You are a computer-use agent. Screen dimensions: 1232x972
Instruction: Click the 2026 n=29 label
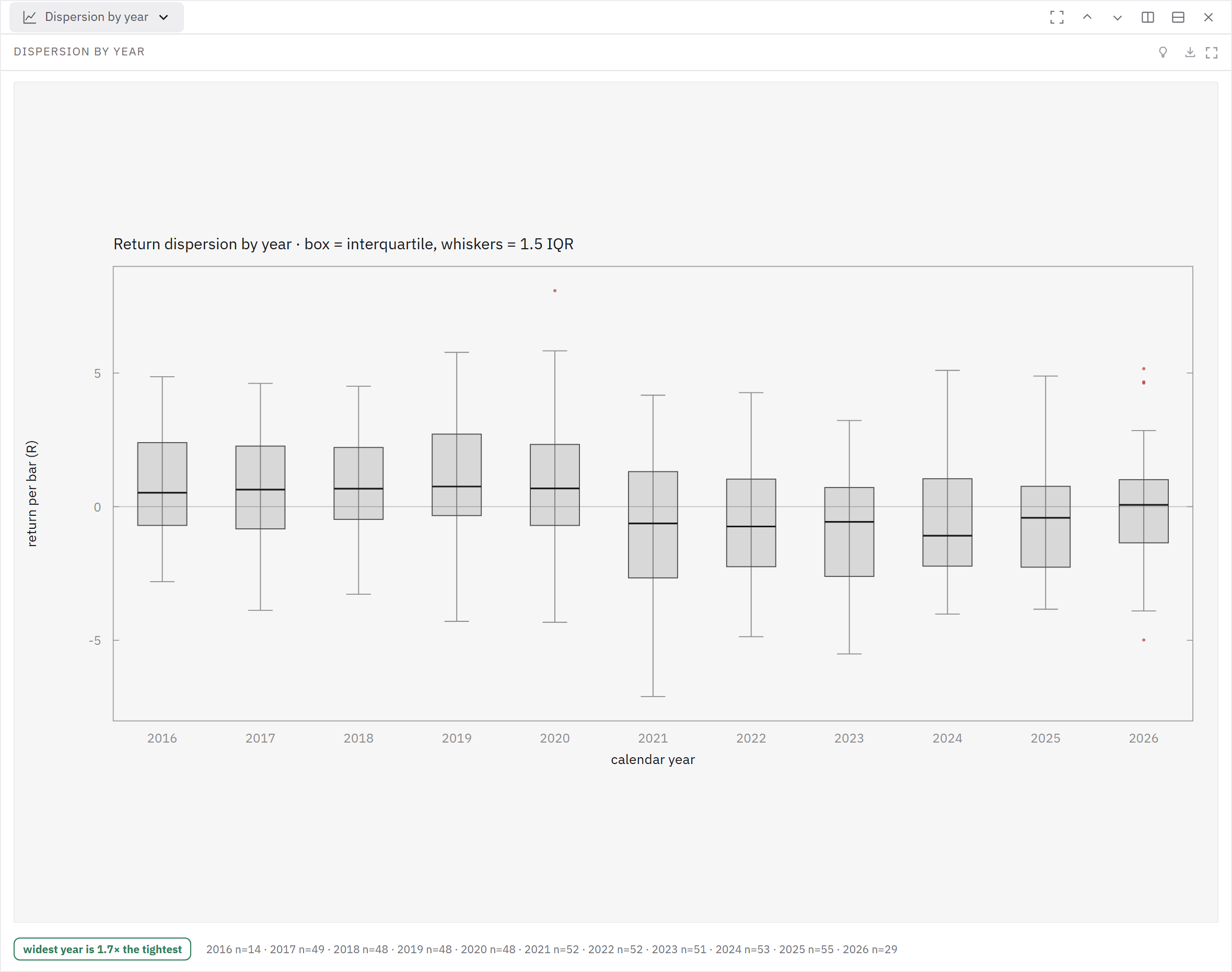pyautogui.click(x=869, y=949)
